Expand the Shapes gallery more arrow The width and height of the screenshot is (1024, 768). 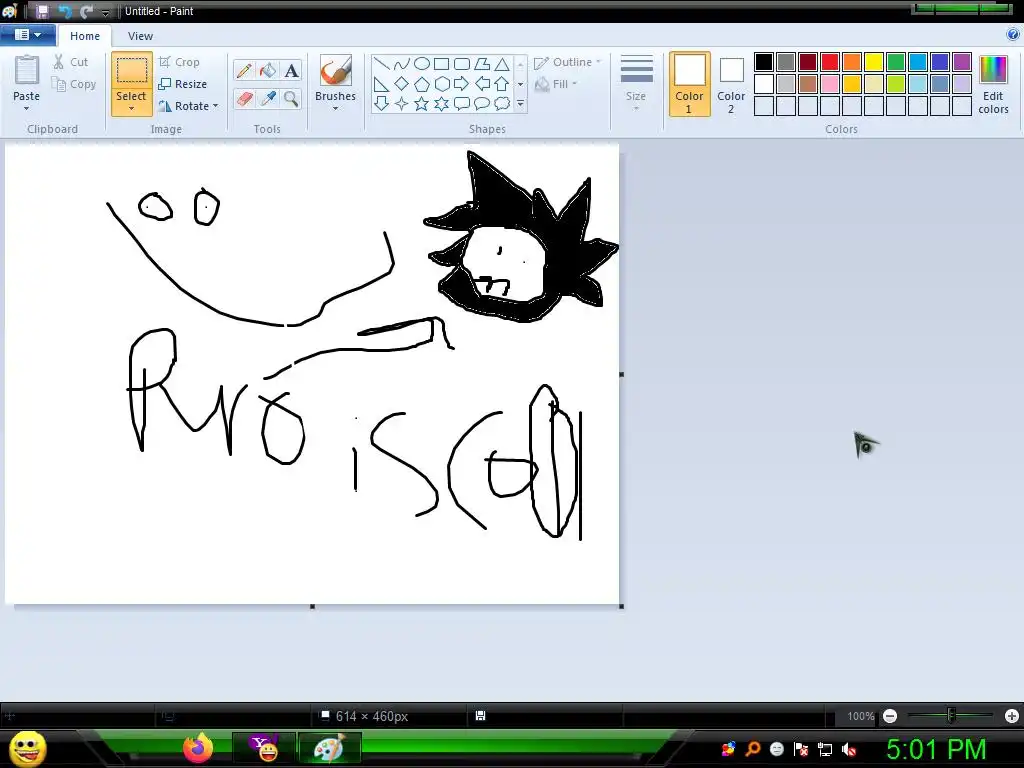tap(520, 103)
